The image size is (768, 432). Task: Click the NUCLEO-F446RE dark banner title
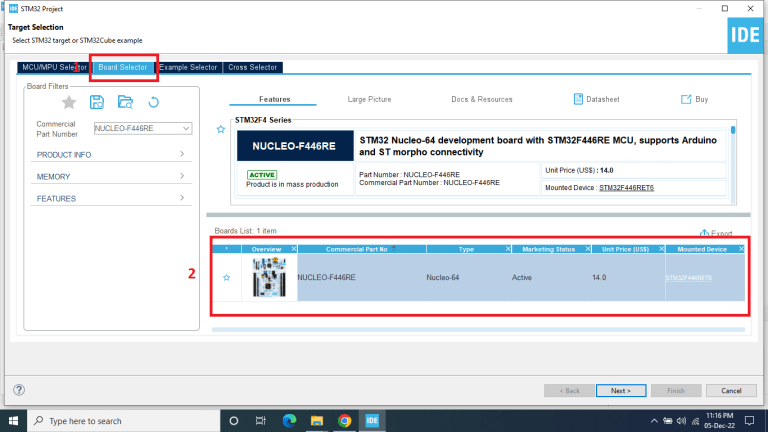coord(295,145)
